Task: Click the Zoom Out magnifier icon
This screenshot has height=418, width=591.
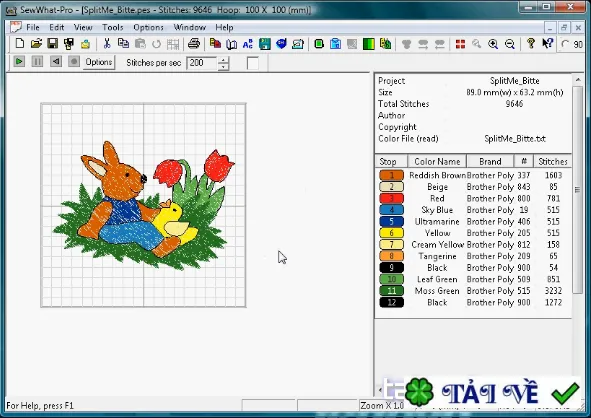Action: [510, 44]
